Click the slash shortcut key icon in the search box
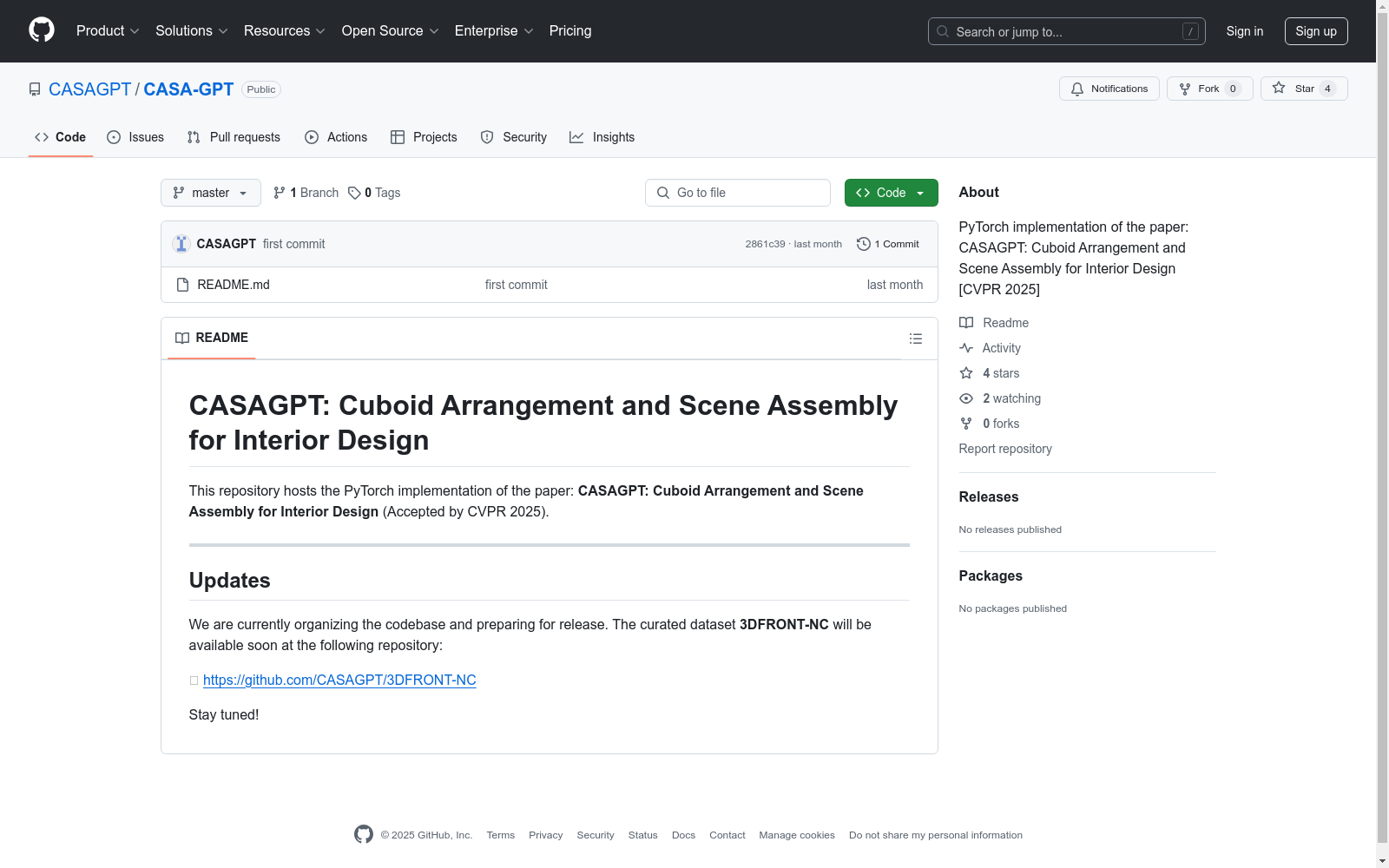Screen dimensions: 1389x868 (1190, 31)
